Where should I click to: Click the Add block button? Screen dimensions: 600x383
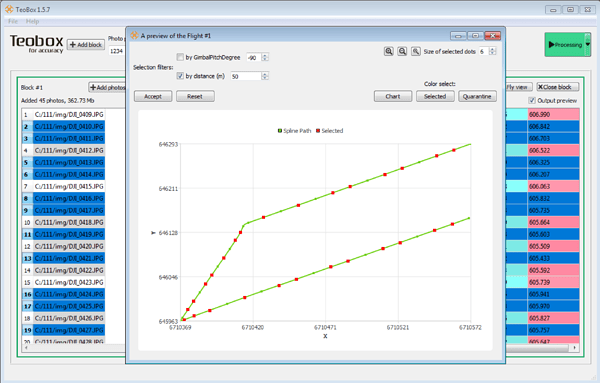(x=86, y=45)
